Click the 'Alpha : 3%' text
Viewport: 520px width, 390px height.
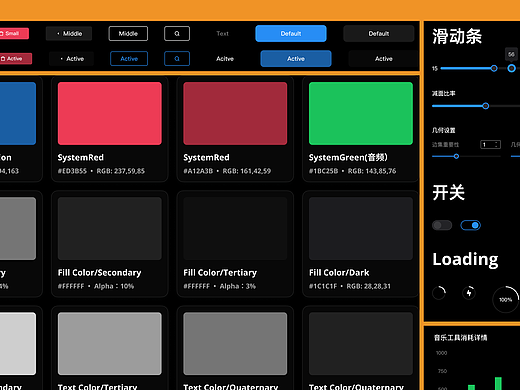[x=238, y=286]
